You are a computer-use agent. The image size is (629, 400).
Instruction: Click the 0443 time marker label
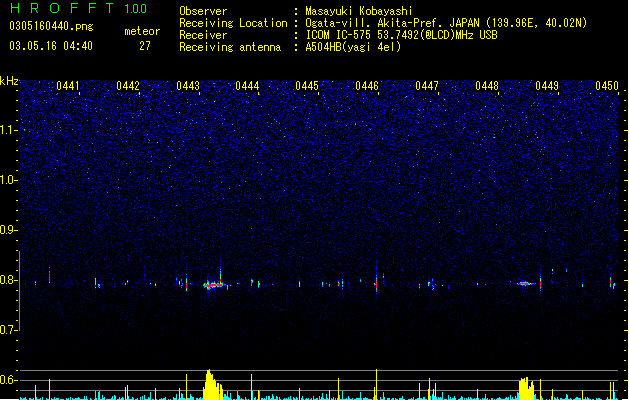tap(188, 86)
